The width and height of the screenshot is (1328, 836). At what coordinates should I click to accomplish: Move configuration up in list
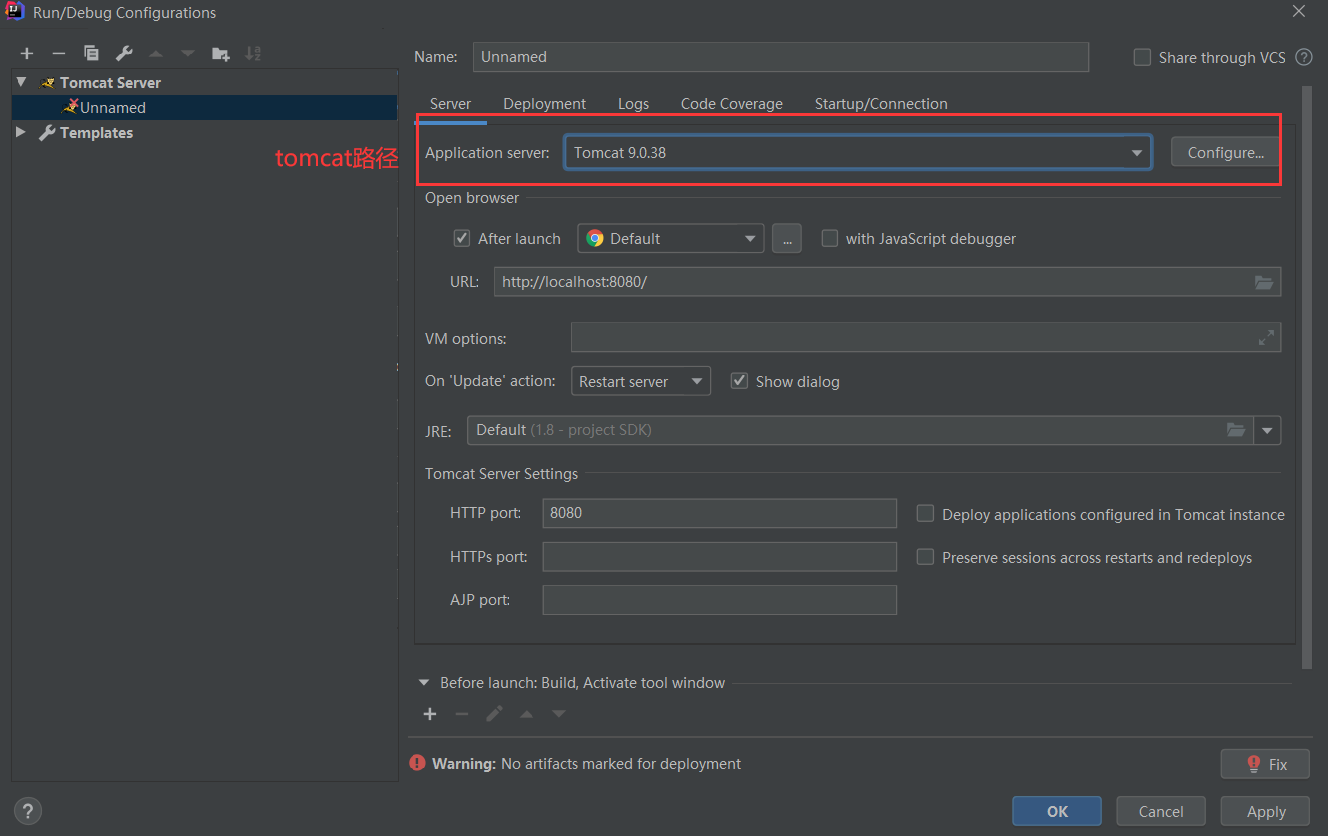pyautogui.click(x=155, y=53)
